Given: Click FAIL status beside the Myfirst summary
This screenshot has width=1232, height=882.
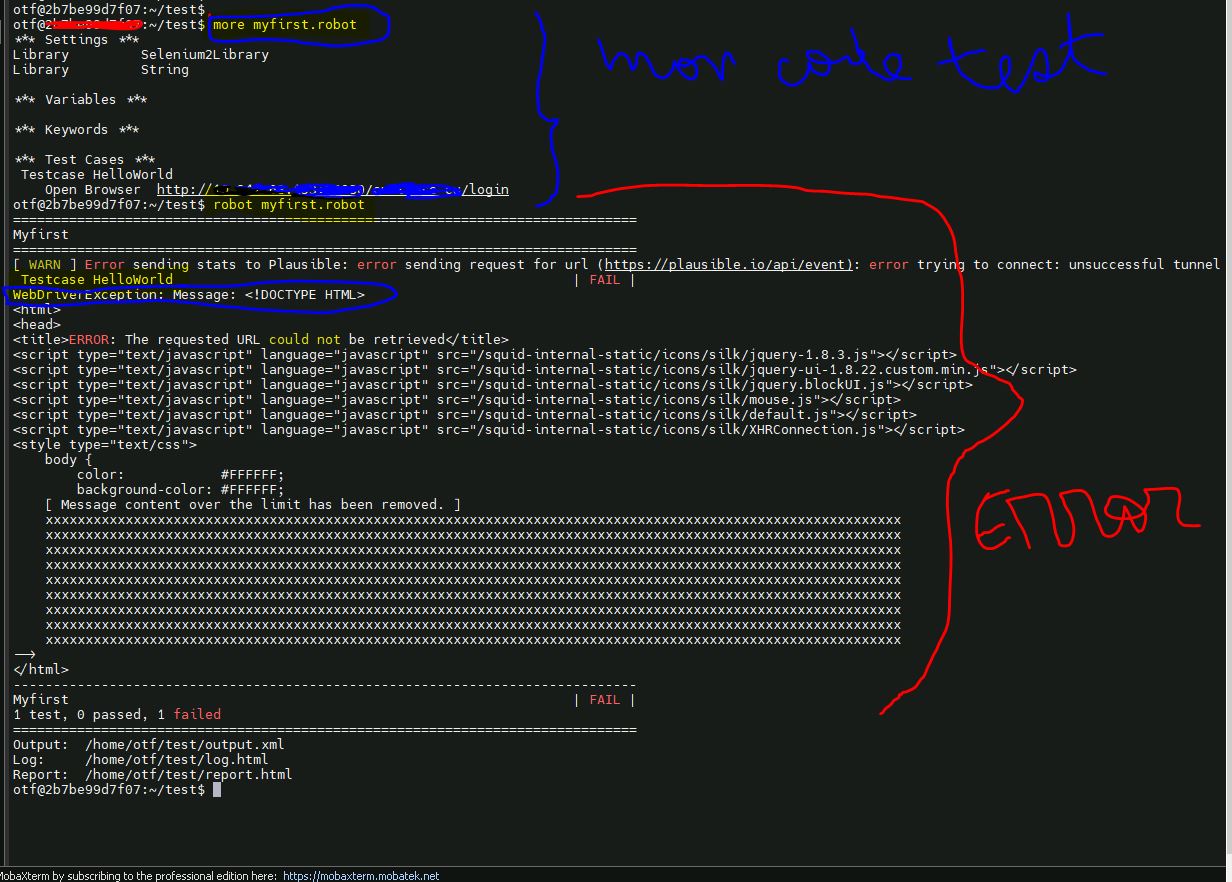Looking at the screenshot, I should [x=604, y=700].
